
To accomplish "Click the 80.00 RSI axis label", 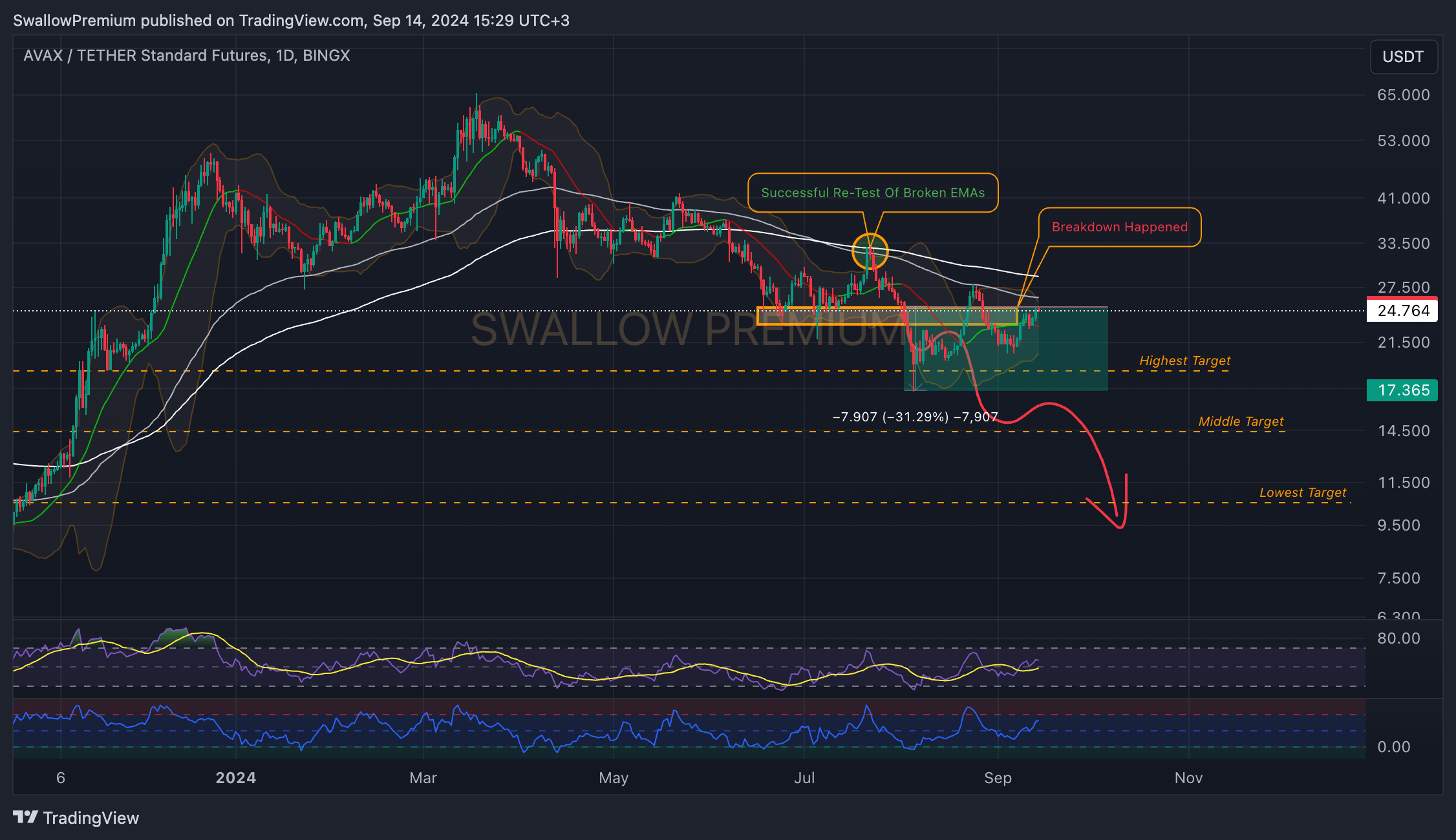I will pyautogui.click(x=1398, y=638).
